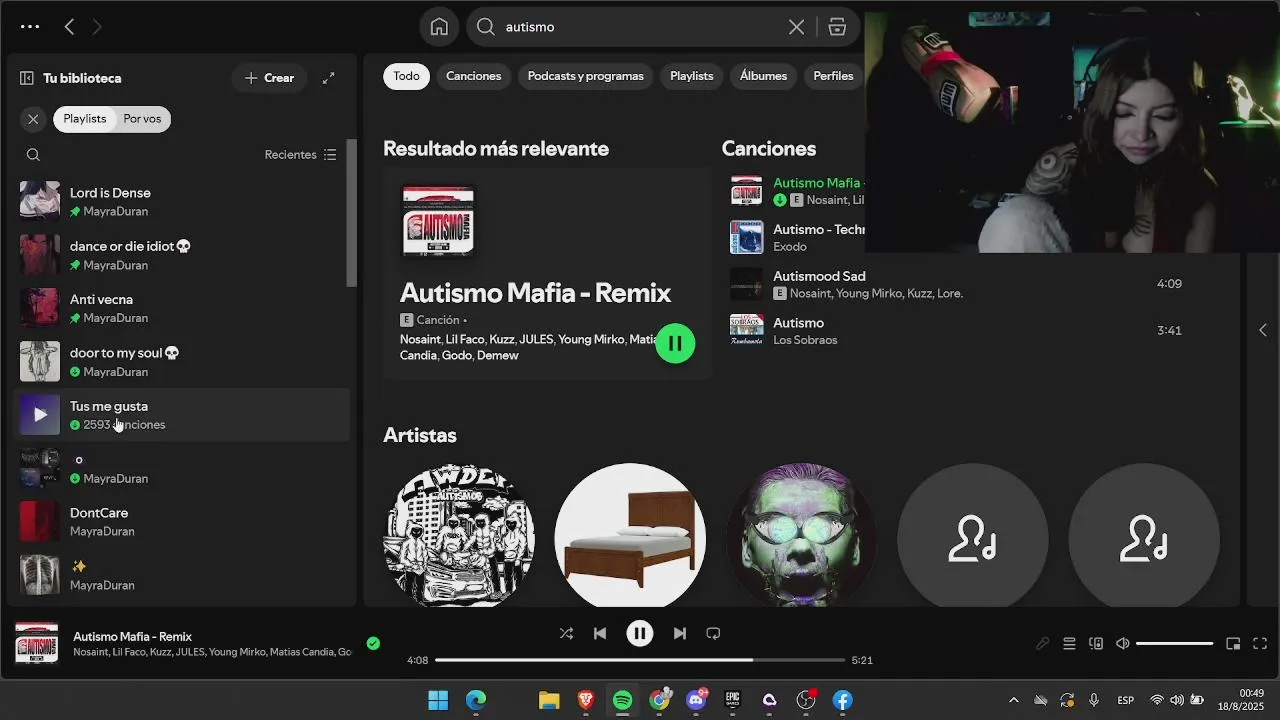Open Epic Games Launcher from taskbar
The image size is (1280, 720).
[x=733, y=700]
